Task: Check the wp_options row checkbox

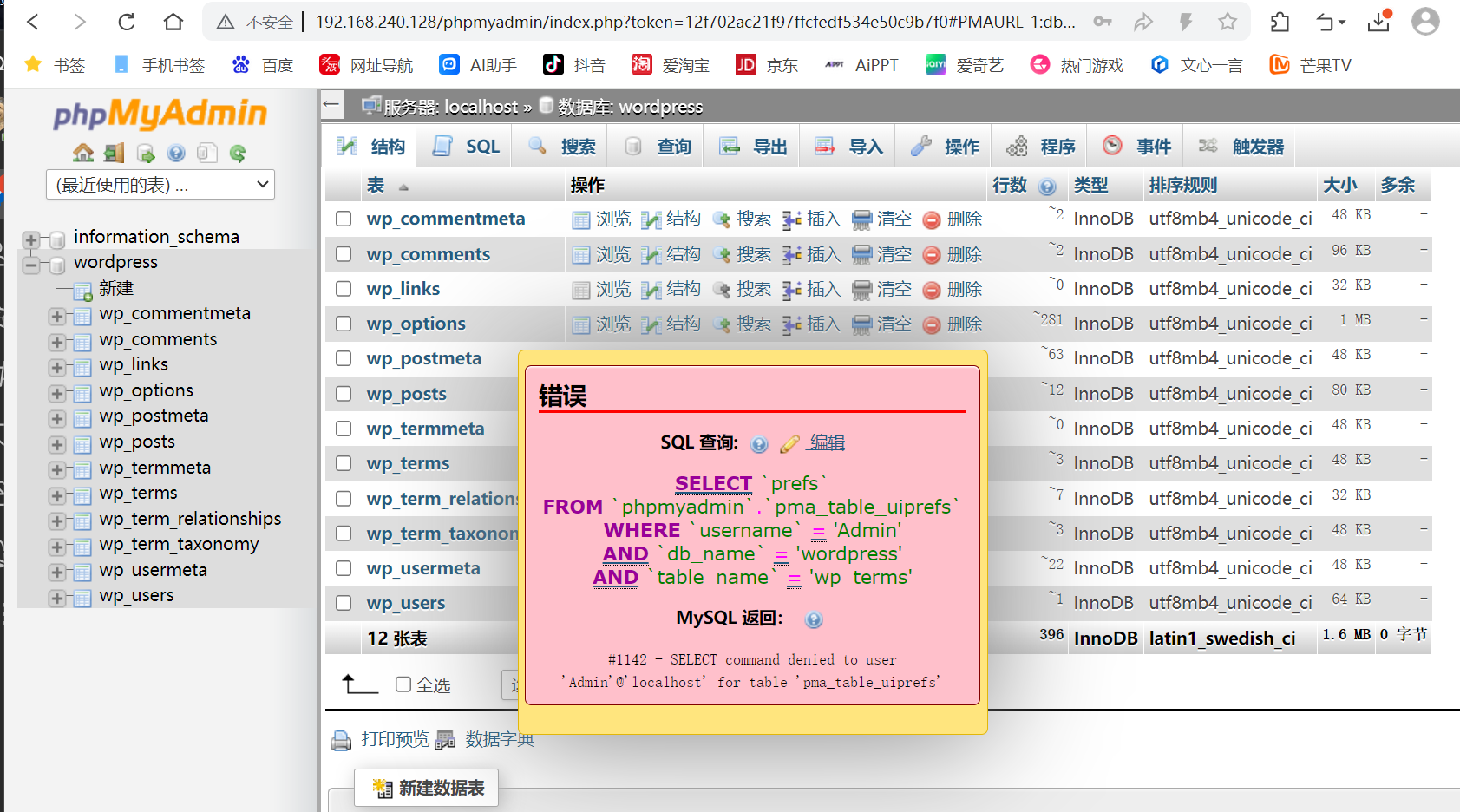Action: click(344, 324)
